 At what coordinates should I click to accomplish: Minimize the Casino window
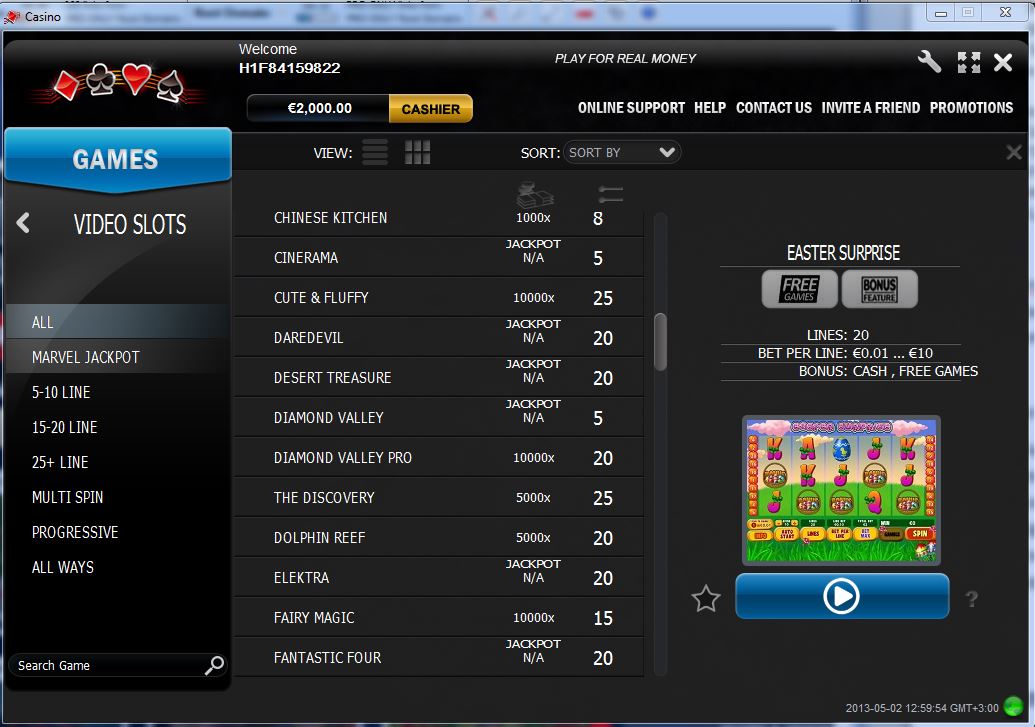941,13
